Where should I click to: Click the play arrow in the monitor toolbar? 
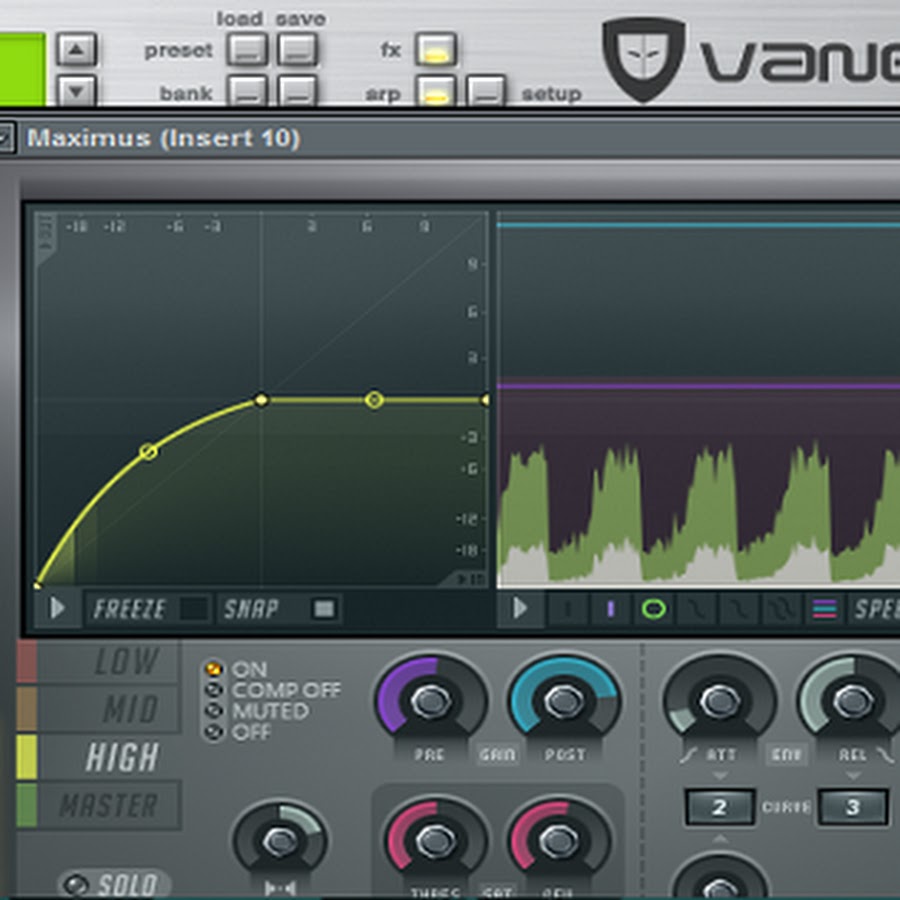point(520,608)
